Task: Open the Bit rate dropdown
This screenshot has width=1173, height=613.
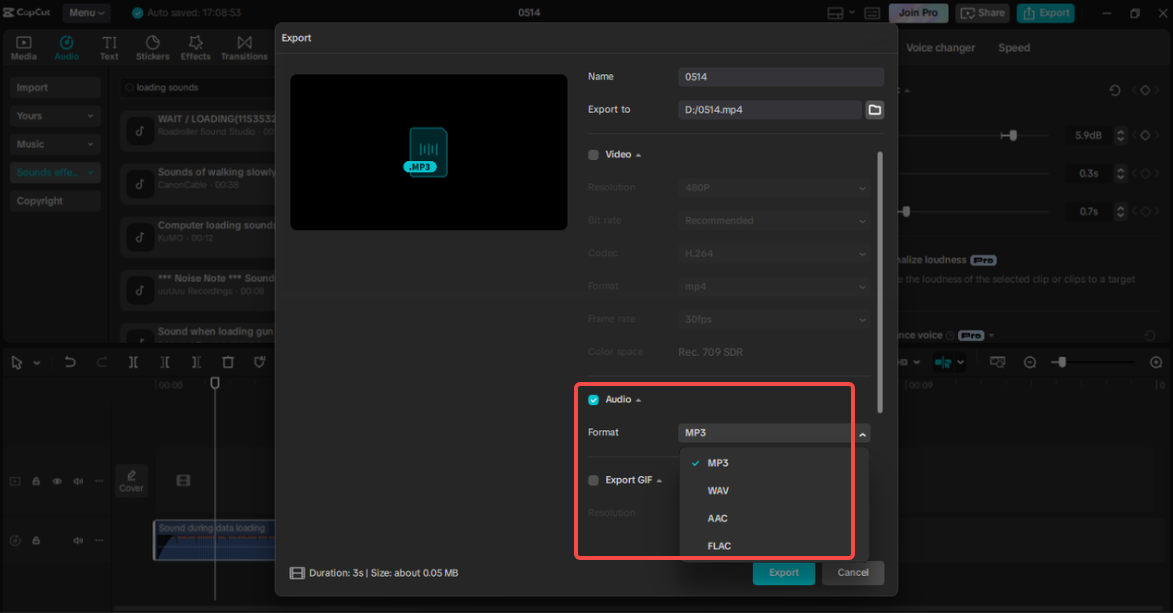Action: [775, 219]
